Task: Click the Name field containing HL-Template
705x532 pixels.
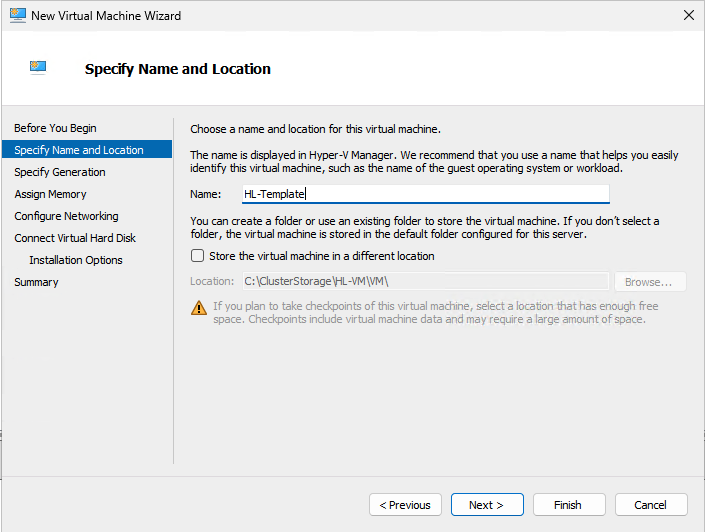Action: [425, 194]
